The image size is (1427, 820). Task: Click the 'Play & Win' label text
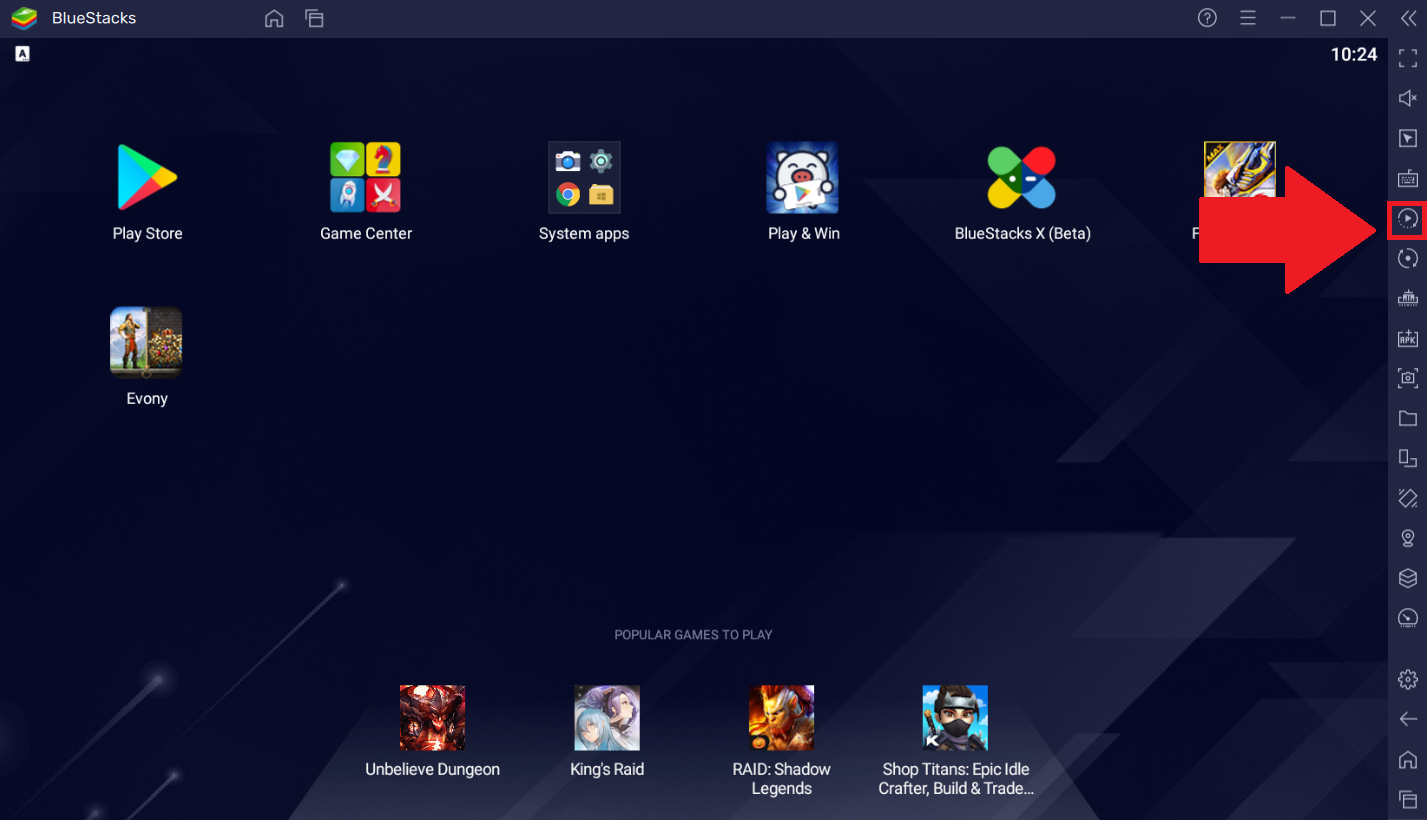pyautogui.click(x=803, y=233)
